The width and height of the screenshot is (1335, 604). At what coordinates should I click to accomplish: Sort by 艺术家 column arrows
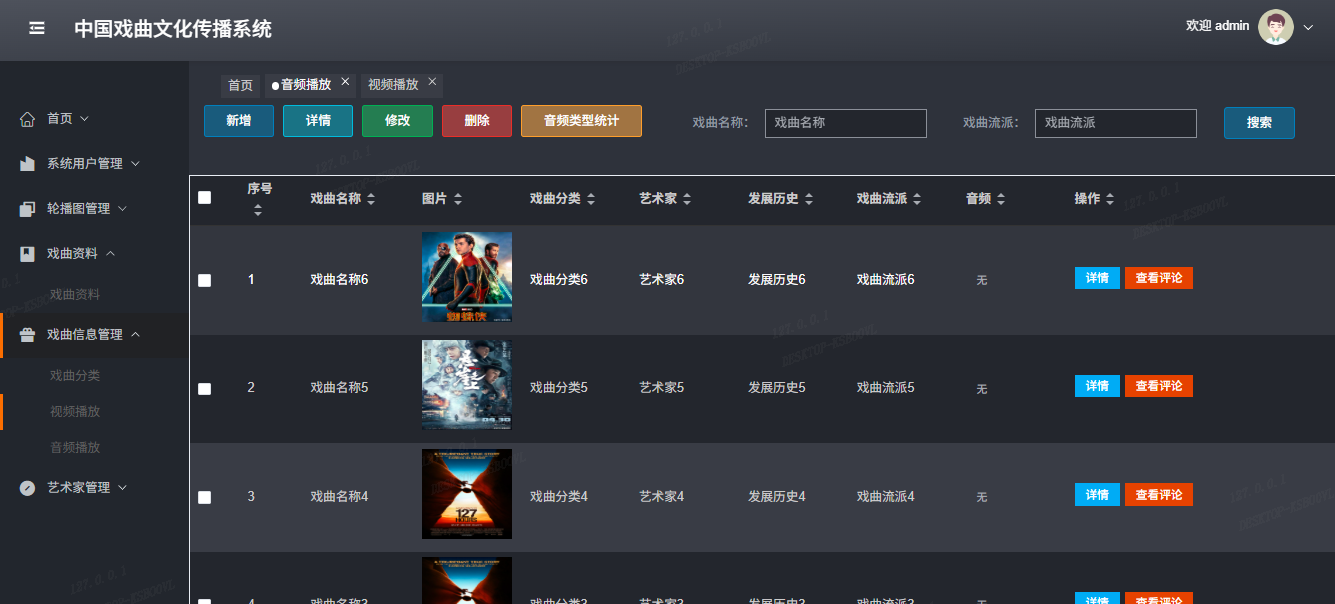[687, 200]
